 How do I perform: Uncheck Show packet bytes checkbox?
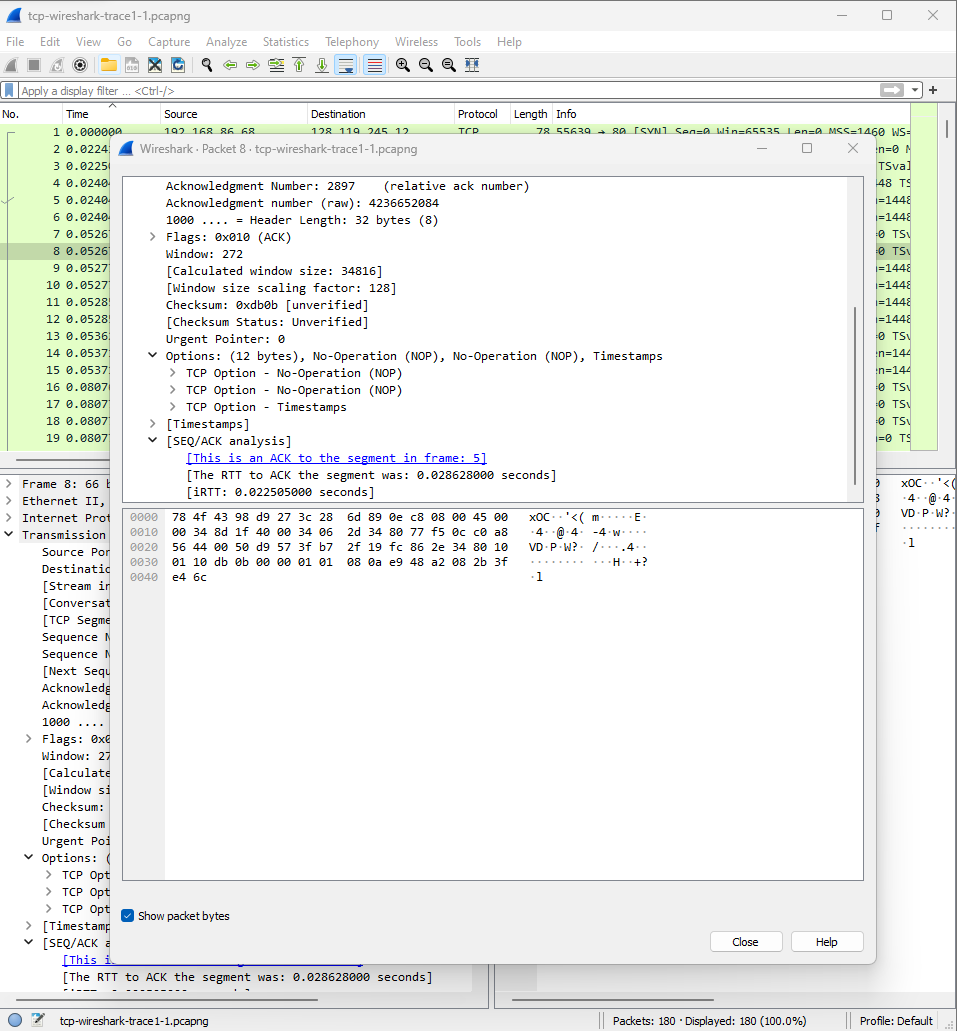pyautogui.click(x=128, y=916)
